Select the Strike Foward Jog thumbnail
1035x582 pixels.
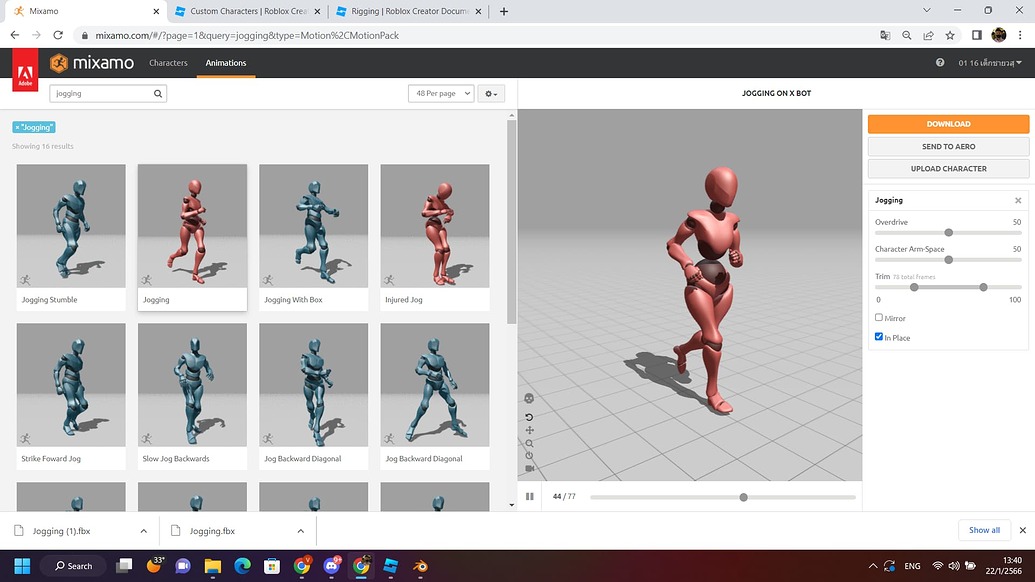71,385
